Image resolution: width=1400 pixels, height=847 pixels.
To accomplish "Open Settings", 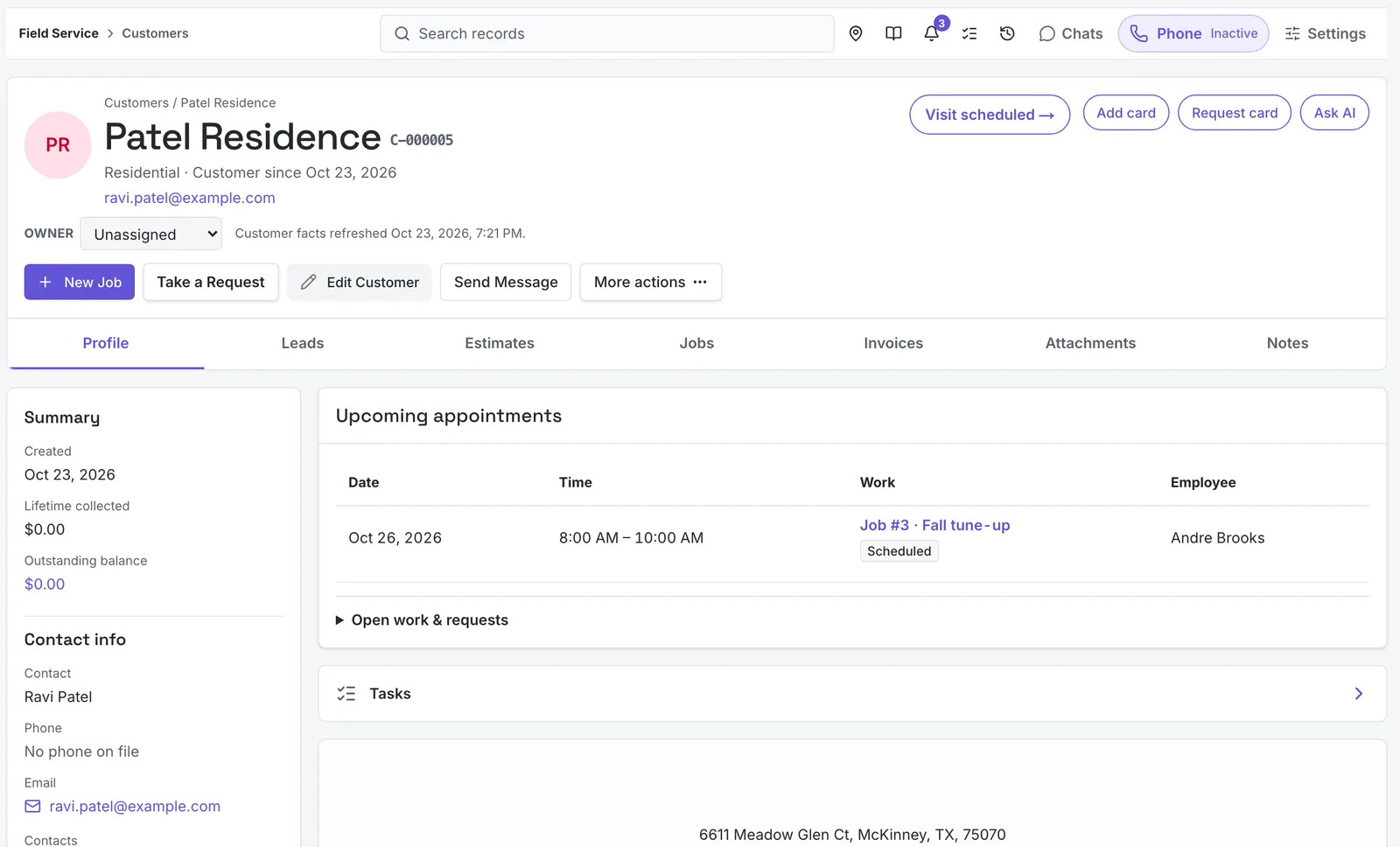I will 1325,33.
